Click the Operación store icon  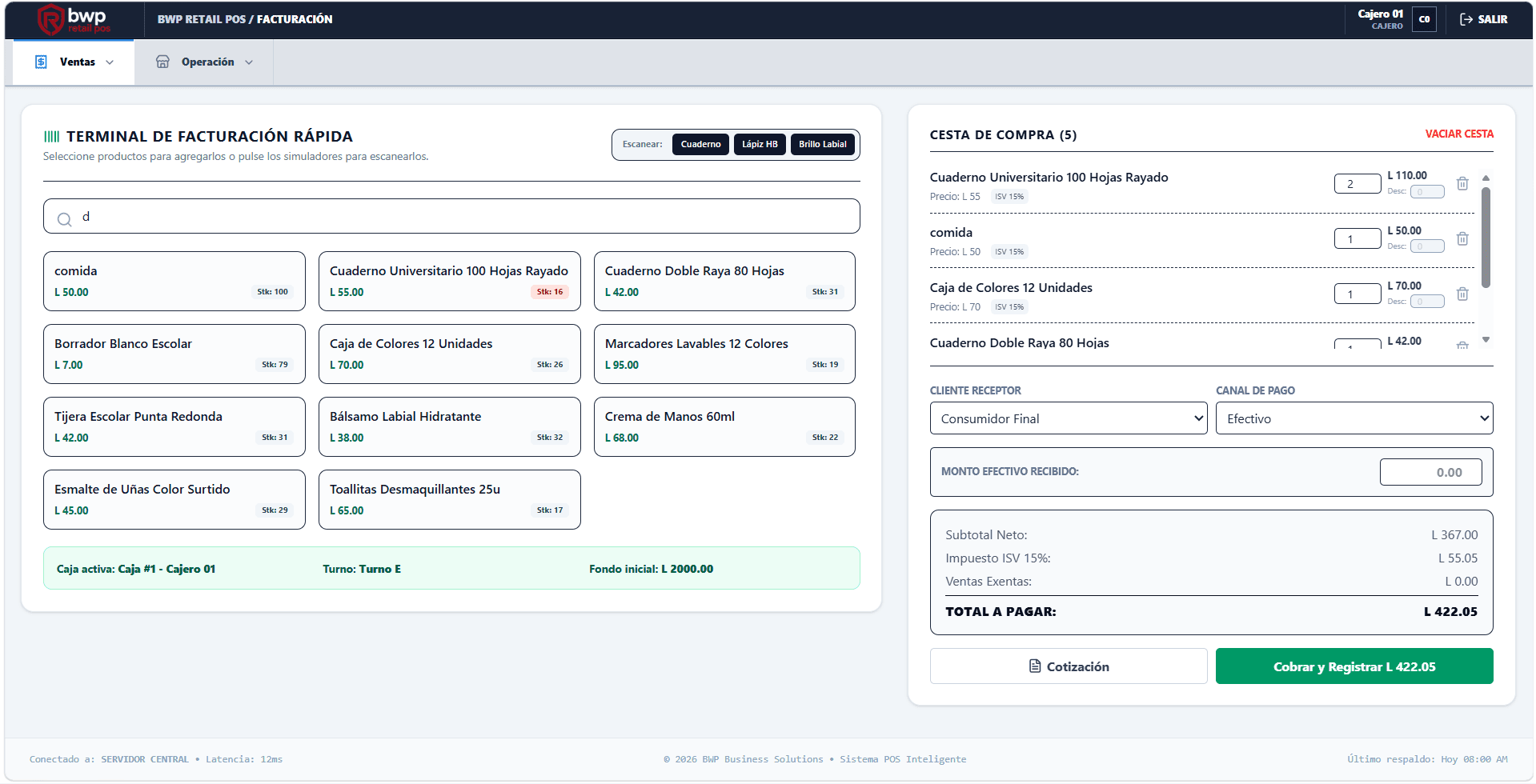point(162,62)
